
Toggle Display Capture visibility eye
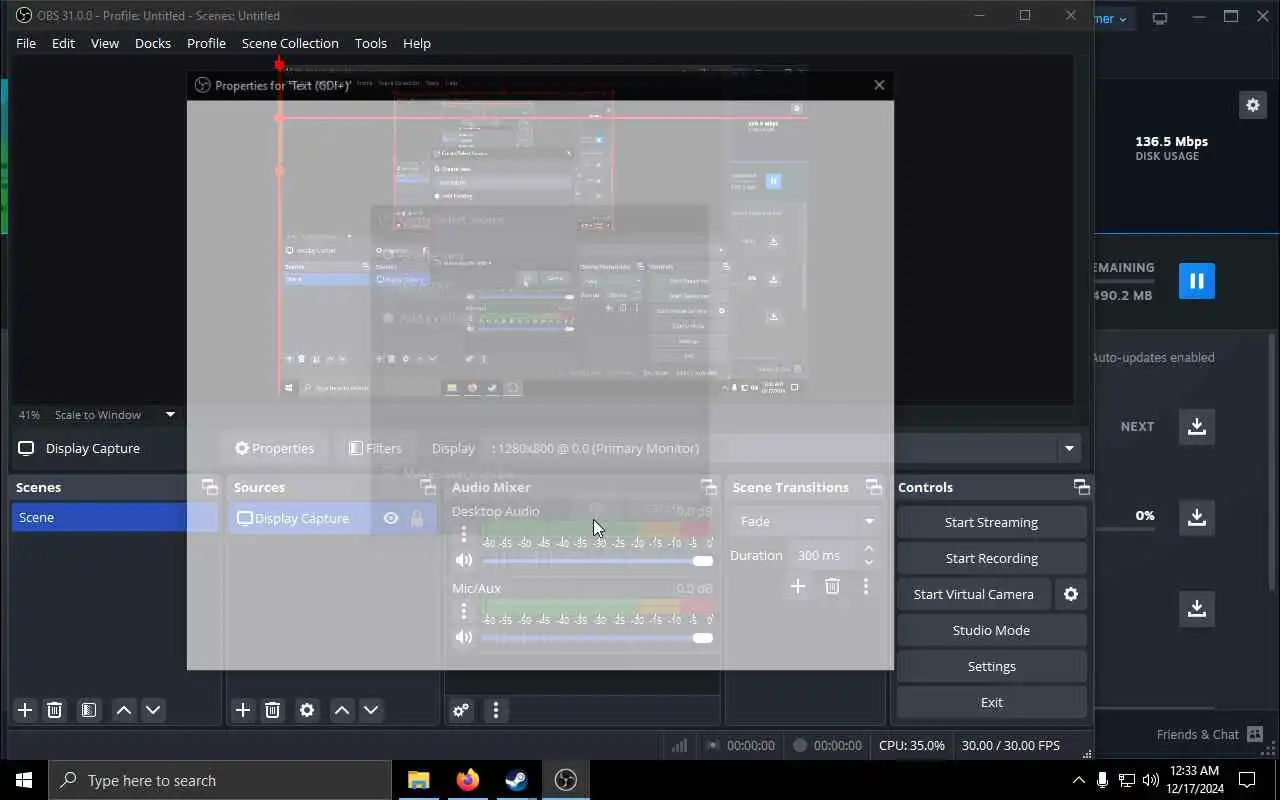pos(391,518)
